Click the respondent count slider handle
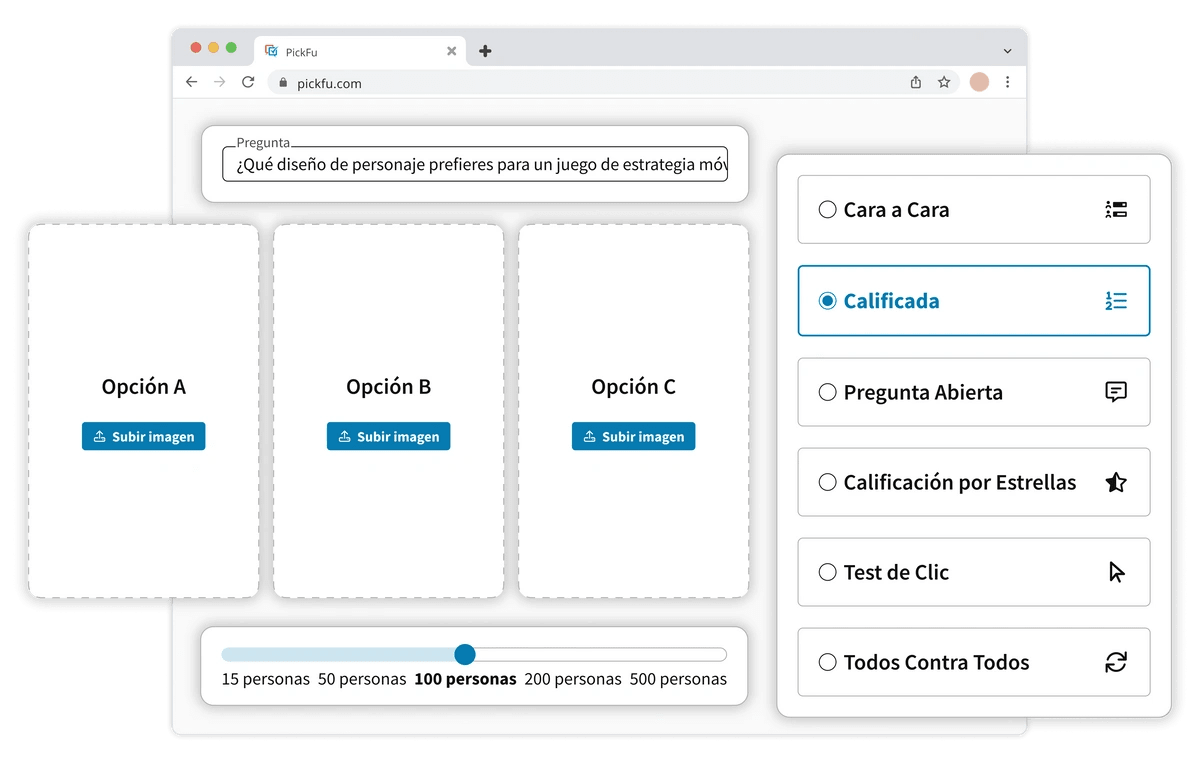Screen dimensions: 1200x762 pyautogui.click(x=464, y=654)
